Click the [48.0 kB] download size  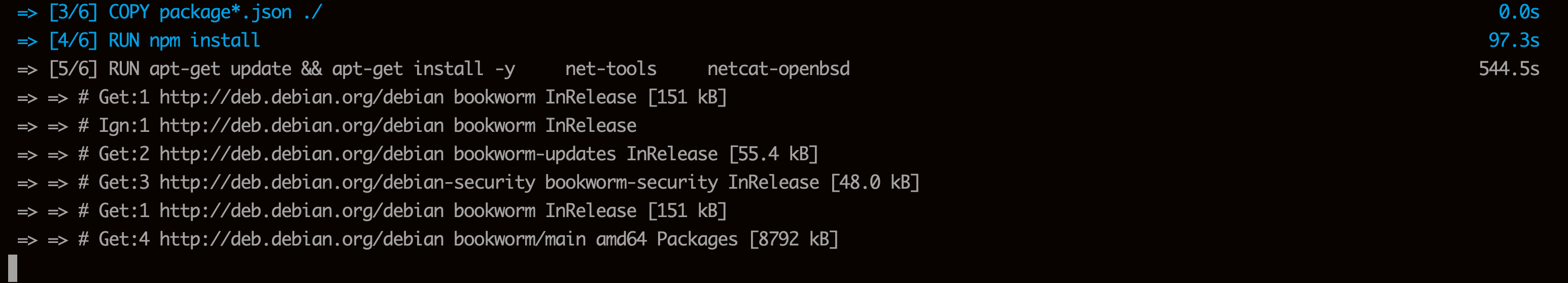point(875,183)
